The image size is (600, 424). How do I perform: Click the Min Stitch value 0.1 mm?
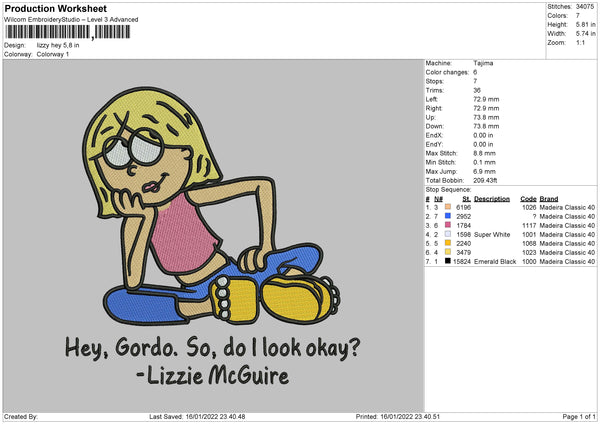coord(484,162)
